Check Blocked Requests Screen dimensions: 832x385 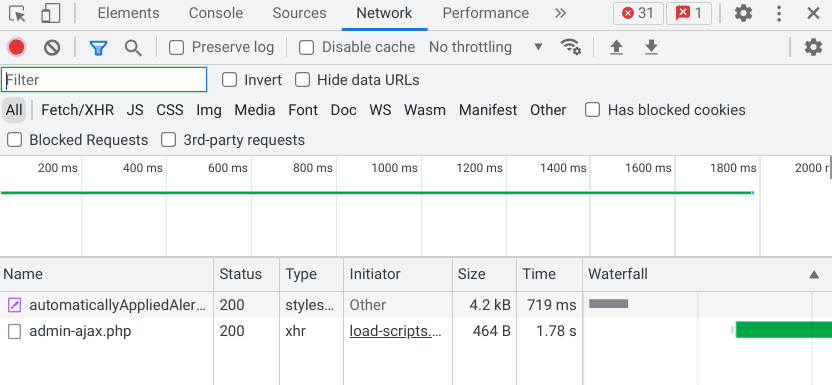(14, 140)
